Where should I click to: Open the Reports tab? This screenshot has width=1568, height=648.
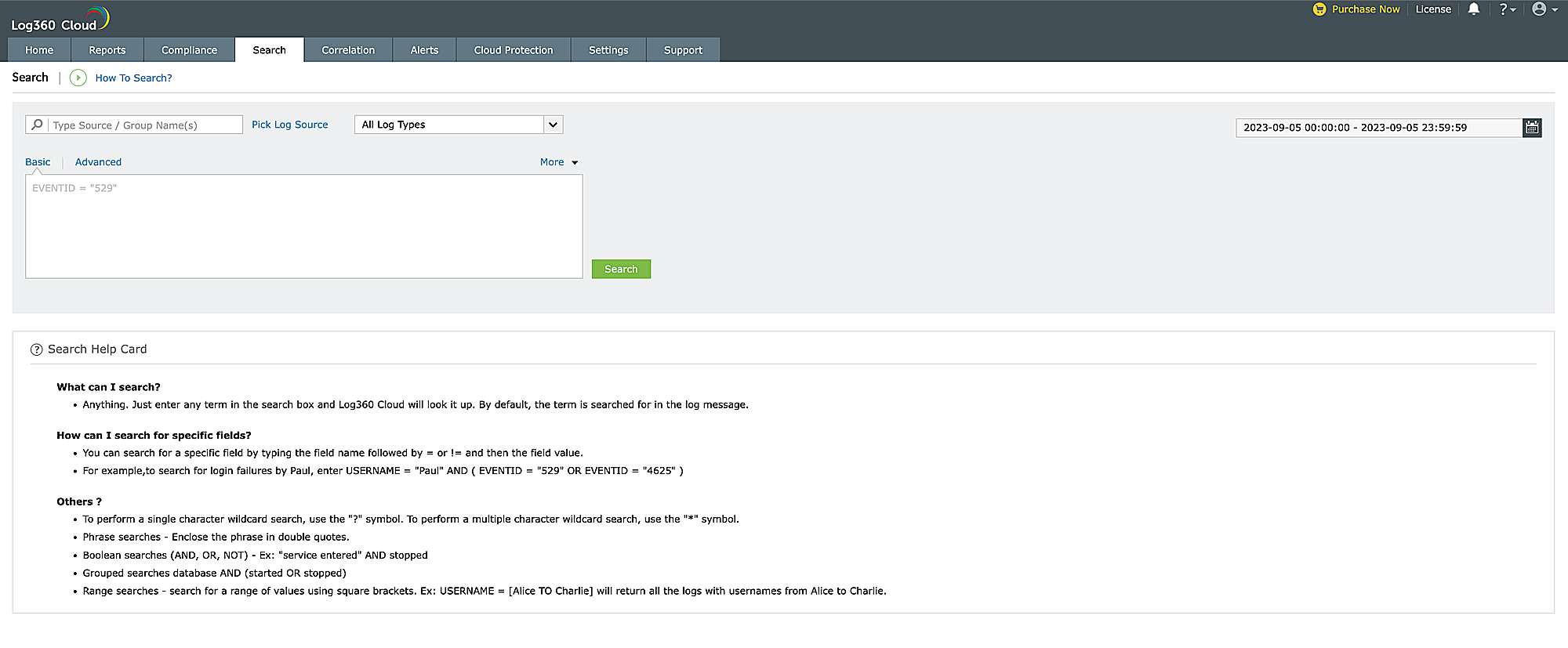click(107, 50)
